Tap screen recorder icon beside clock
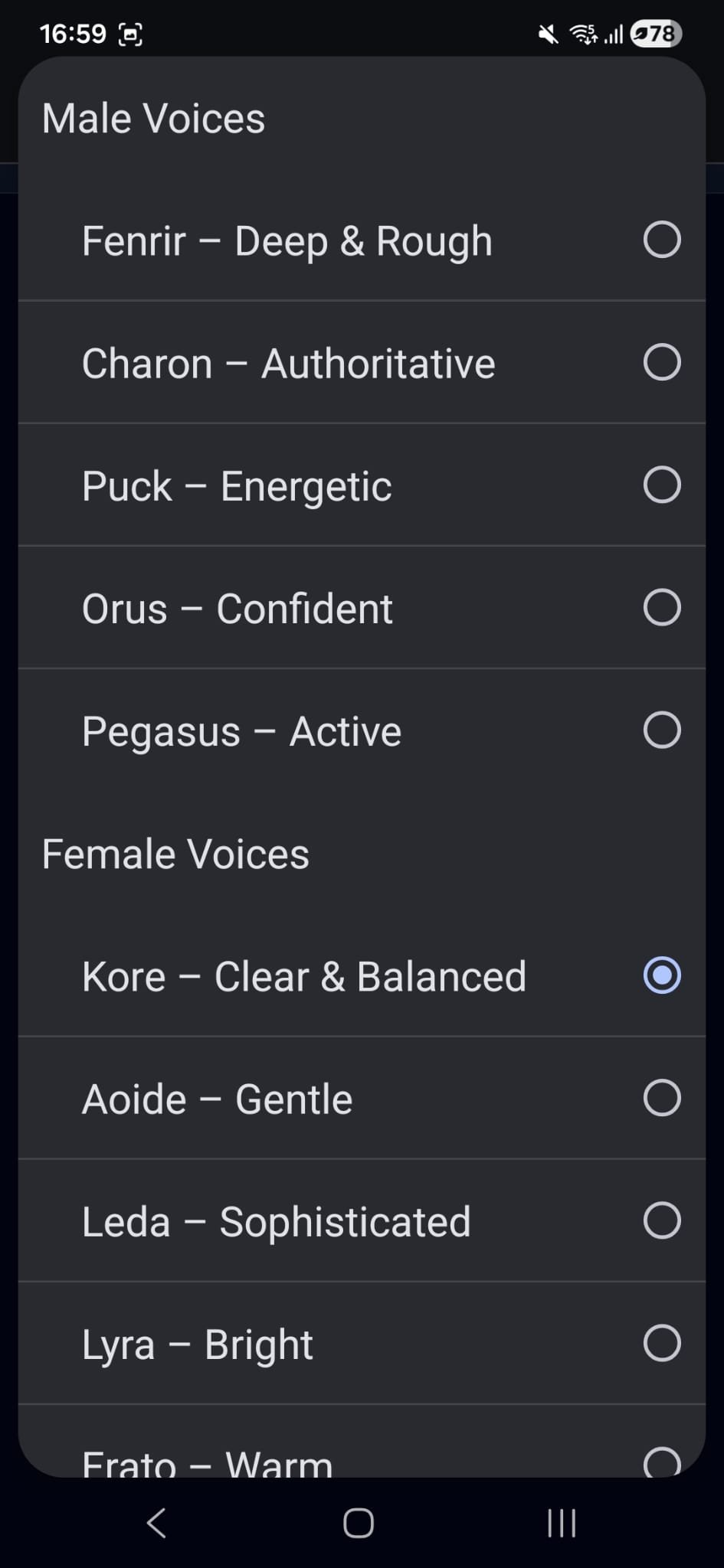Viewport: 724px width, 1568px height. (x=130, y=34)
